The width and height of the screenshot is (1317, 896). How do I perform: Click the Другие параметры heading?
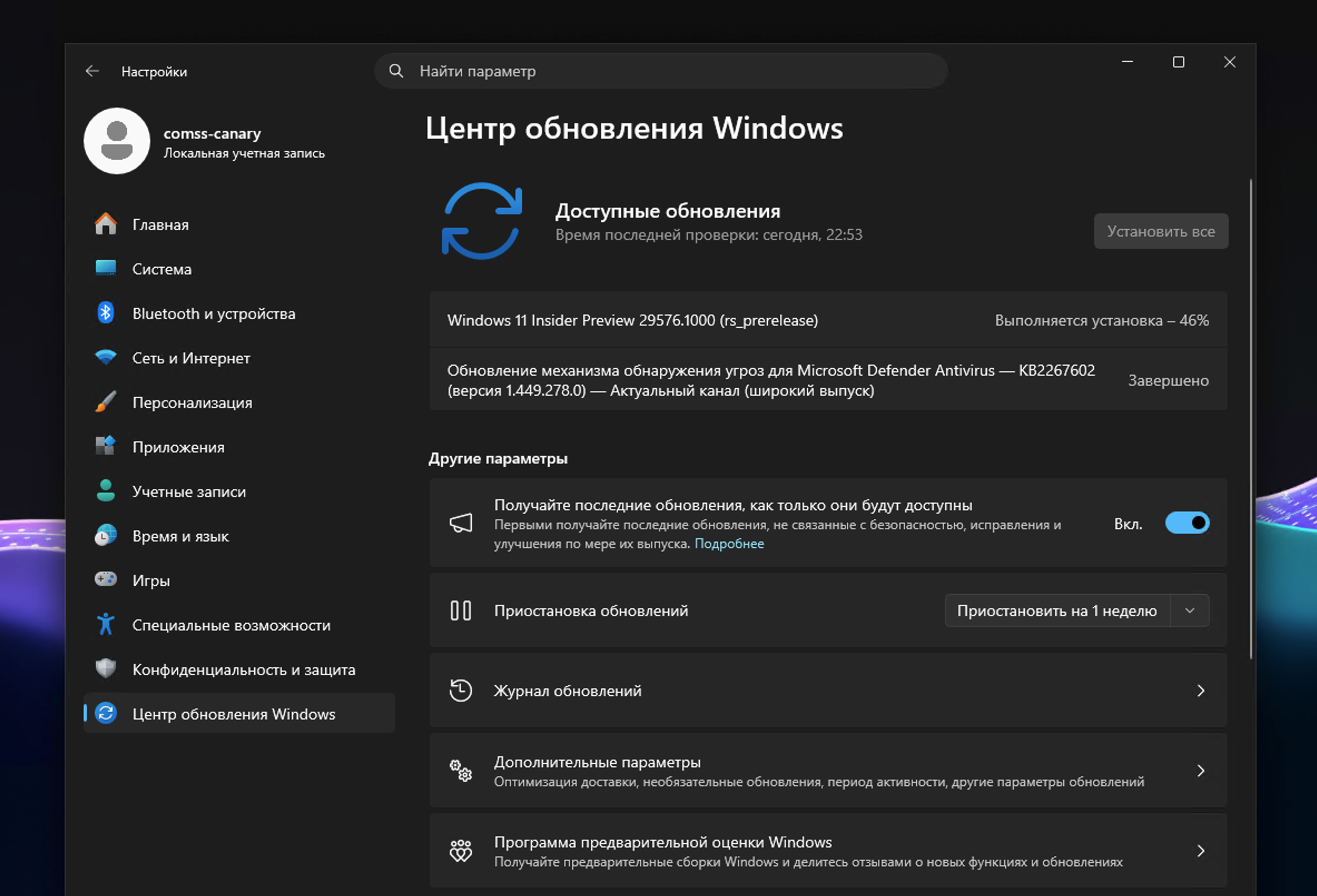coord(498,458)
